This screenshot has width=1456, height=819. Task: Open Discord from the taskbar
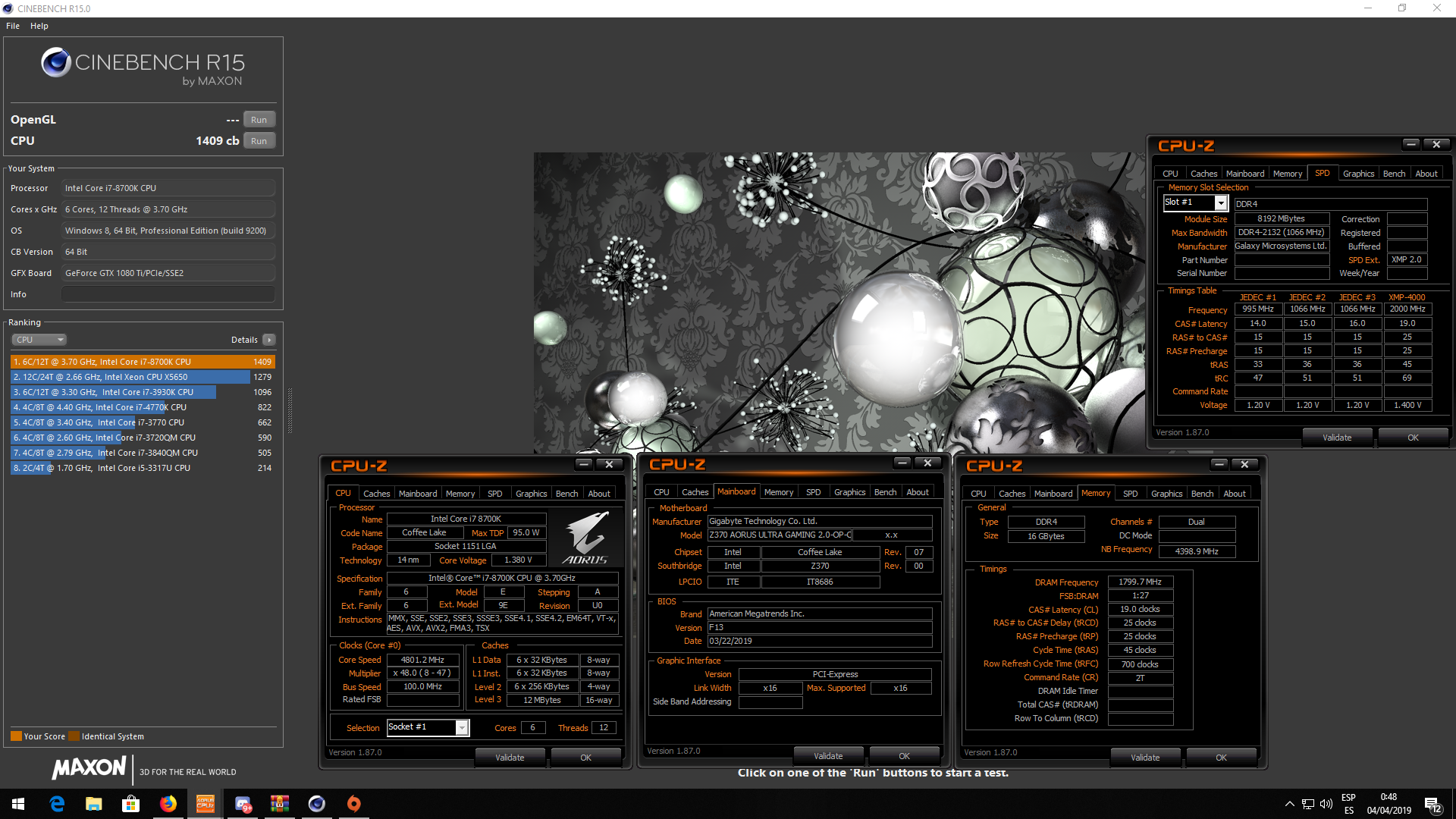coord(243,804)
